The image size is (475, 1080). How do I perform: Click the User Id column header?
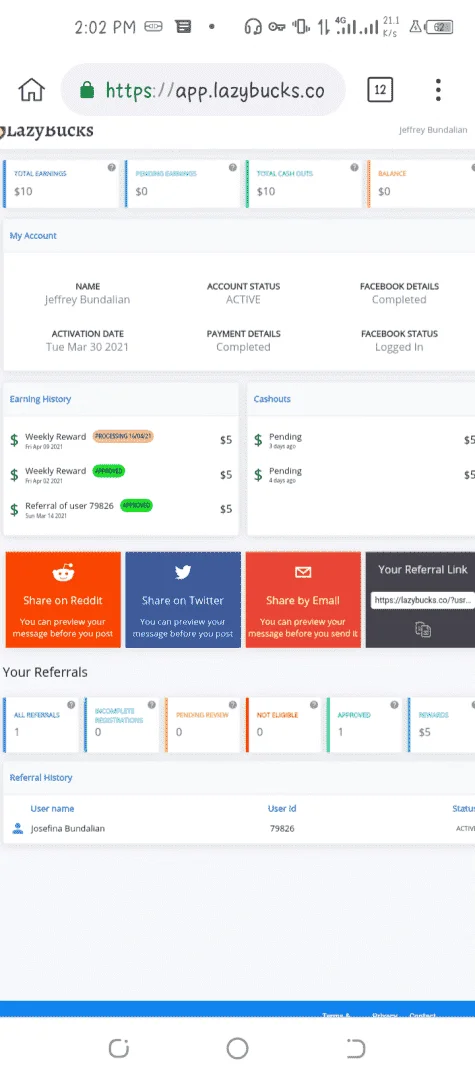click(x=282, y=809)
